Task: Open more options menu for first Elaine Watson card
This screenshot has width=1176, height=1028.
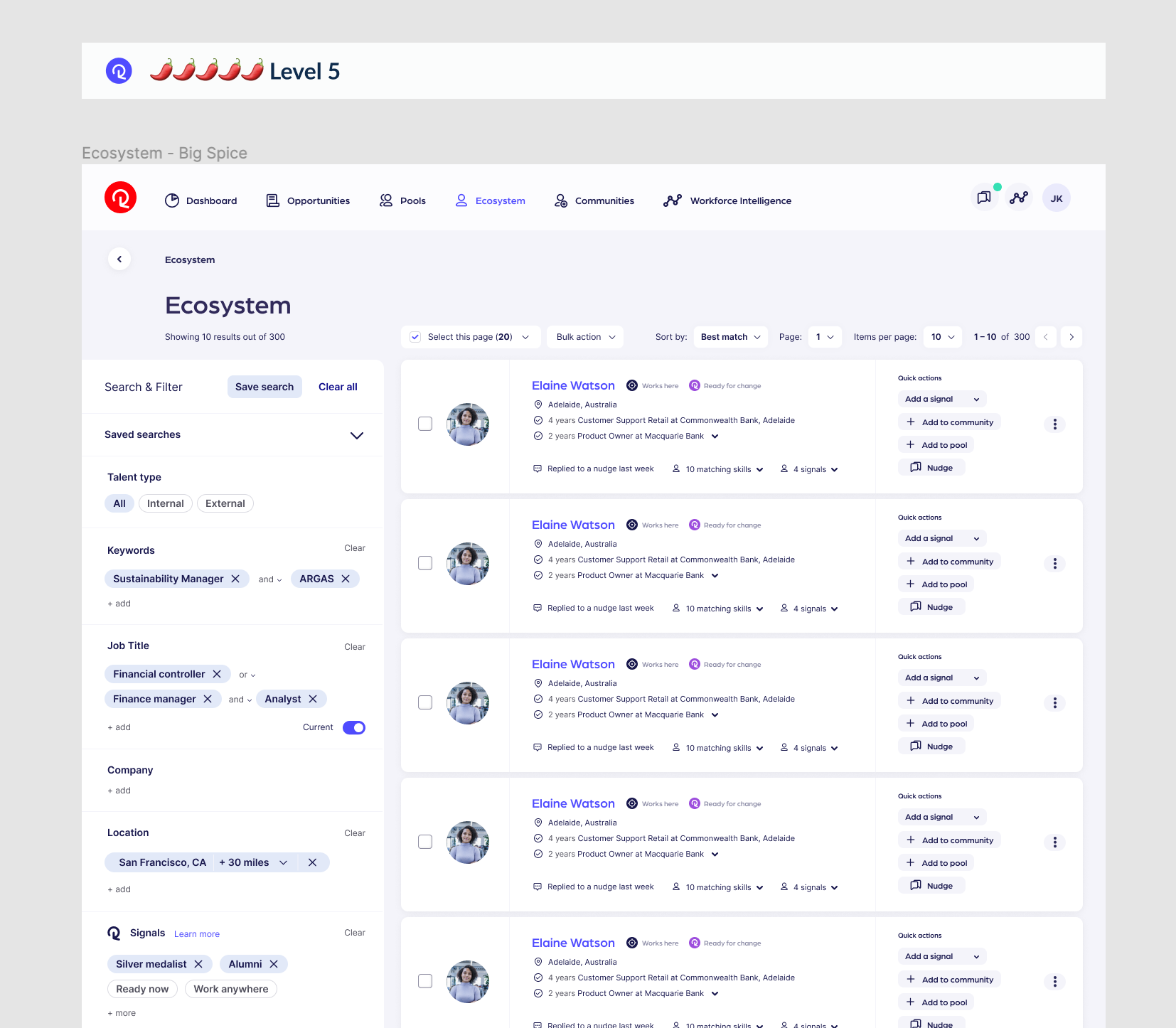Action: tap(1055, 424)
